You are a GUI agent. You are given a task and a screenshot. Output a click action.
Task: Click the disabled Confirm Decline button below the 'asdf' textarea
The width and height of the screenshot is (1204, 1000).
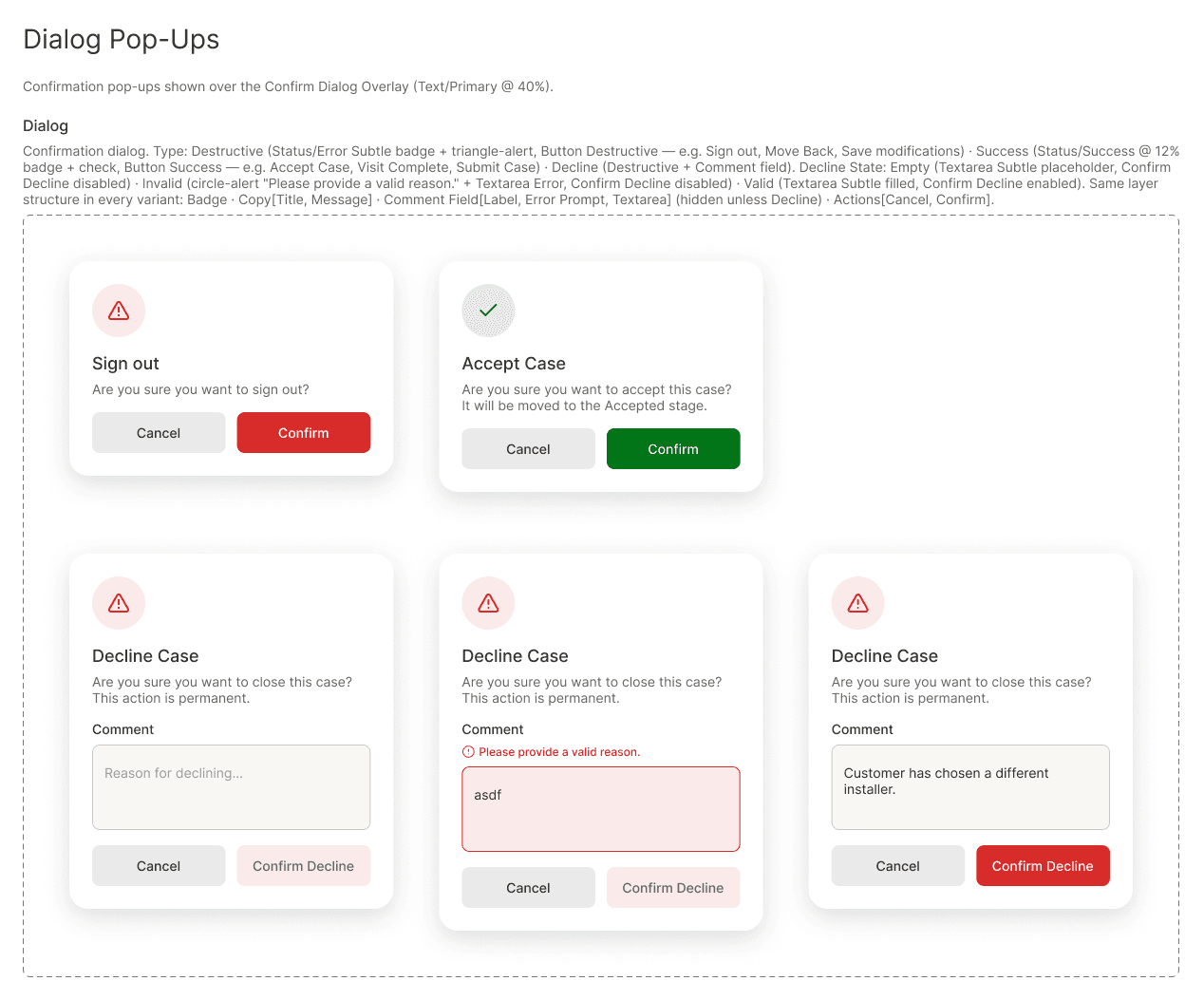pos(673,888)
